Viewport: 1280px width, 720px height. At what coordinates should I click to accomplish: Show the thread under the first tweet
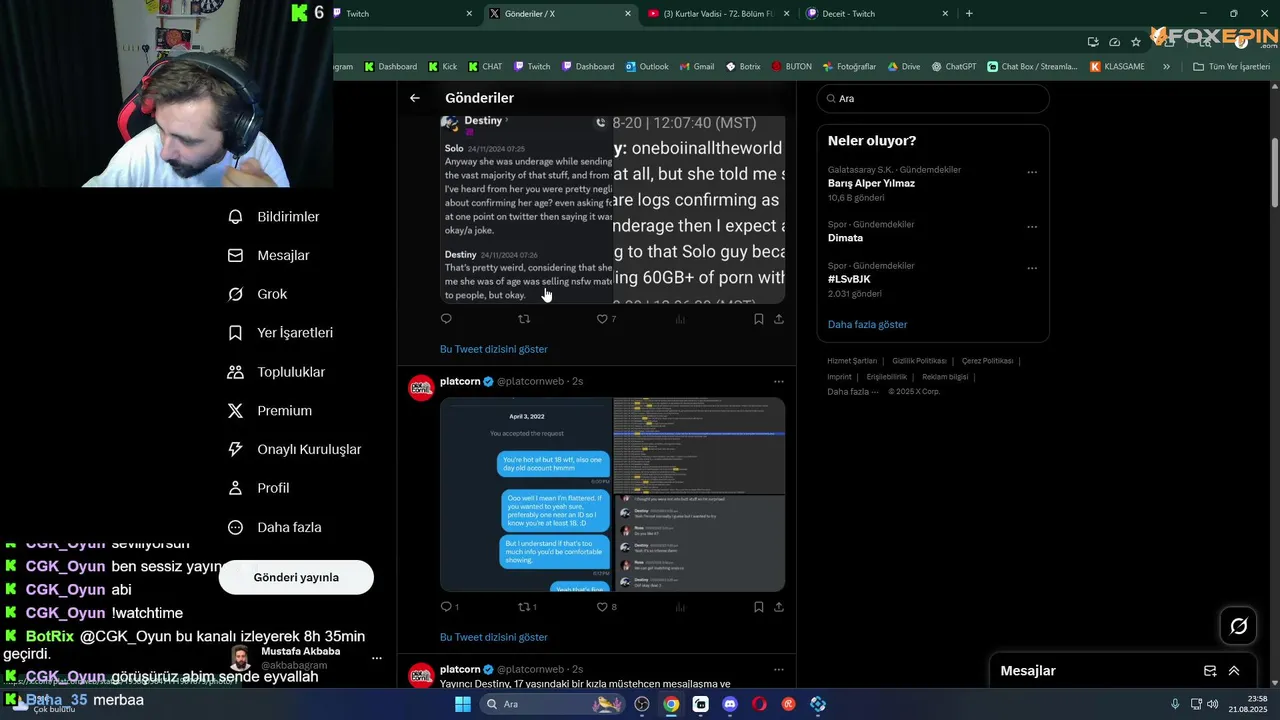494,349
